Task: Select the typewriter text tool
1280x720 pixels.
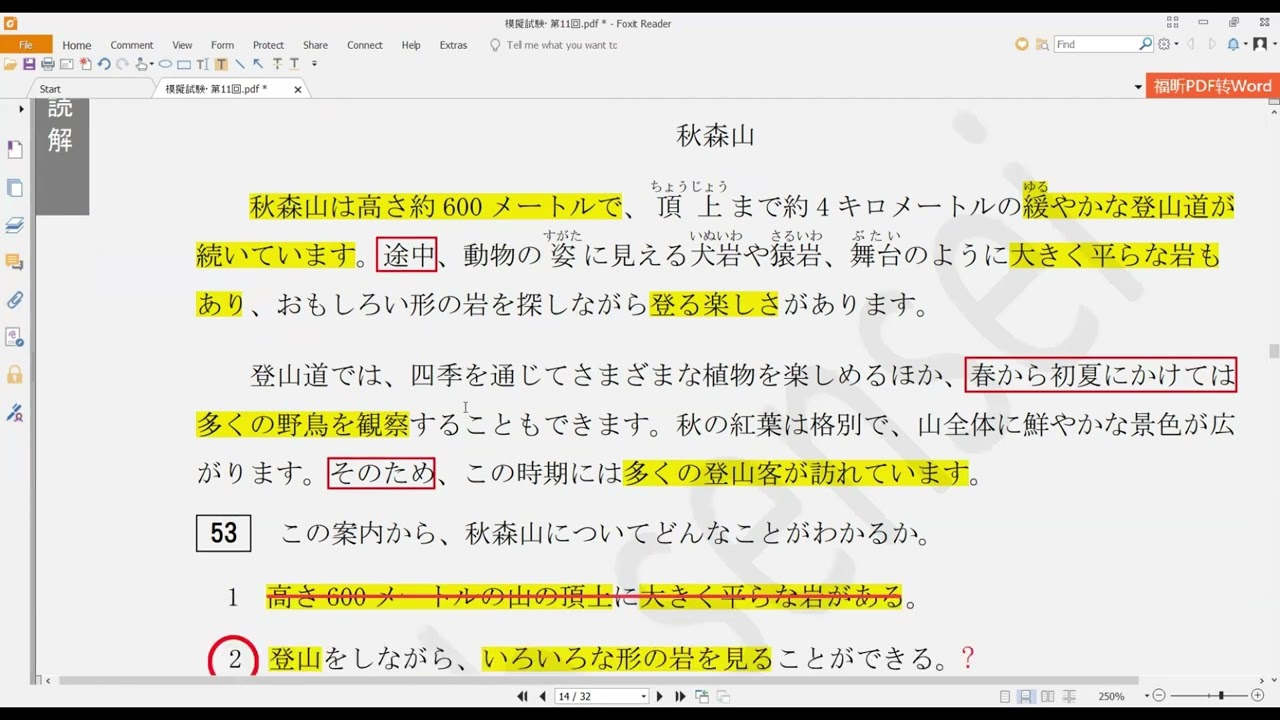Action: (x=202, y=64)
